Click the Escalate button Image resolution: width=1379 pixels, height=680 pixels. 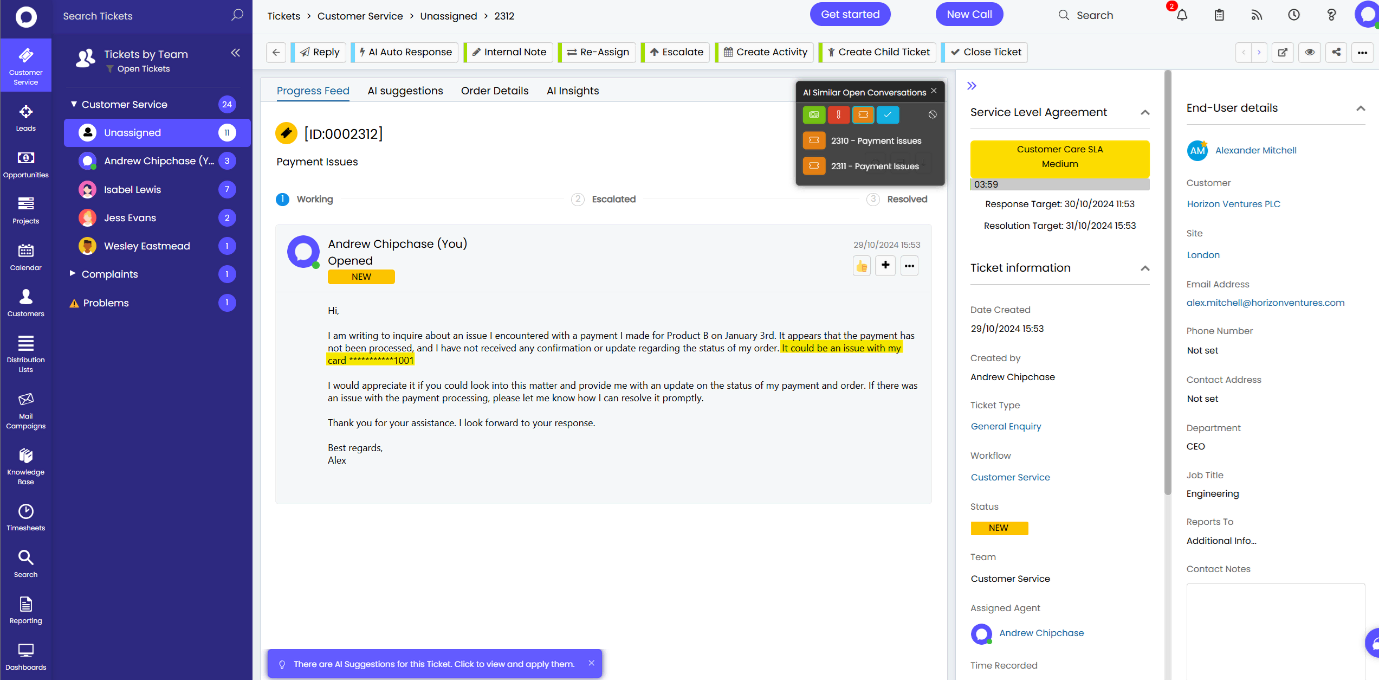(x=676, y=52)
